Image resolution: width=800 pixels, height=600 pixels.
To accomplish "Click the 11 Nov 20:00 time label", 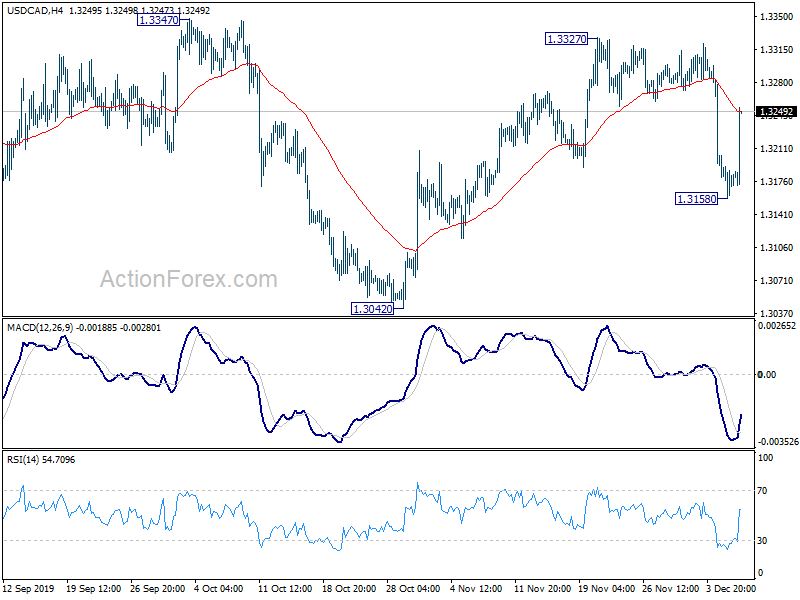I will click(x=542, y=589).
